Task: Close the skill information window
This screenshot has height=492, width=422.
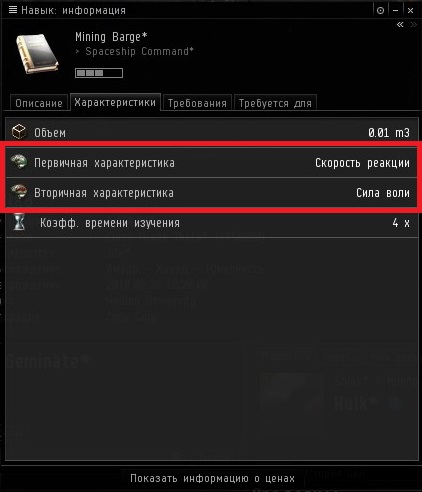Action: 410,10
